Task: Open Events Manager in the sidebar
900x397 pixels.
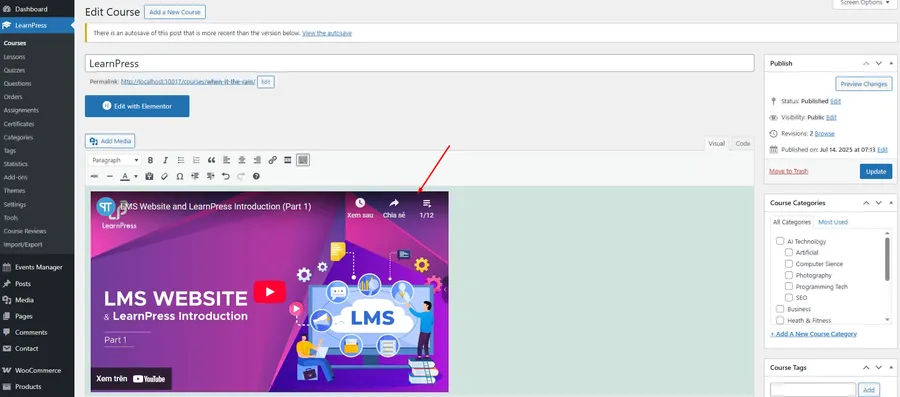Action: (37, 267)
